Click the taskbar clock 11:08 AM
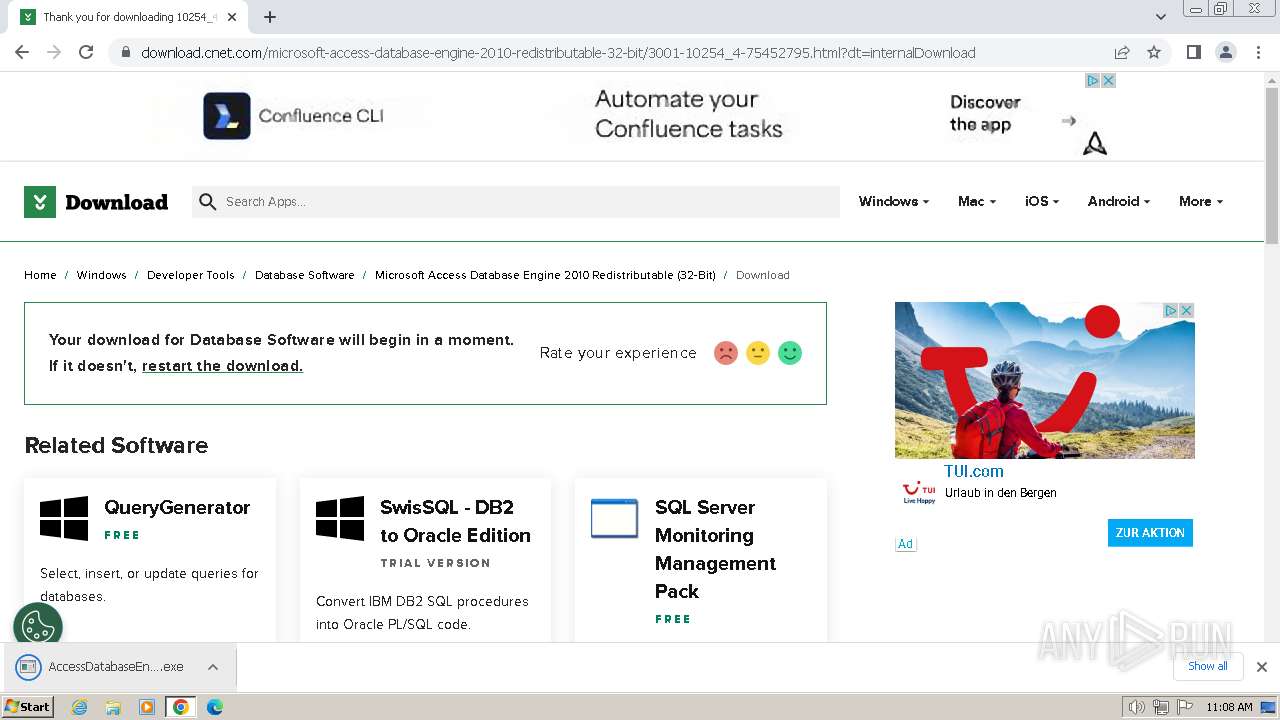 click(x=1229, y=707)
